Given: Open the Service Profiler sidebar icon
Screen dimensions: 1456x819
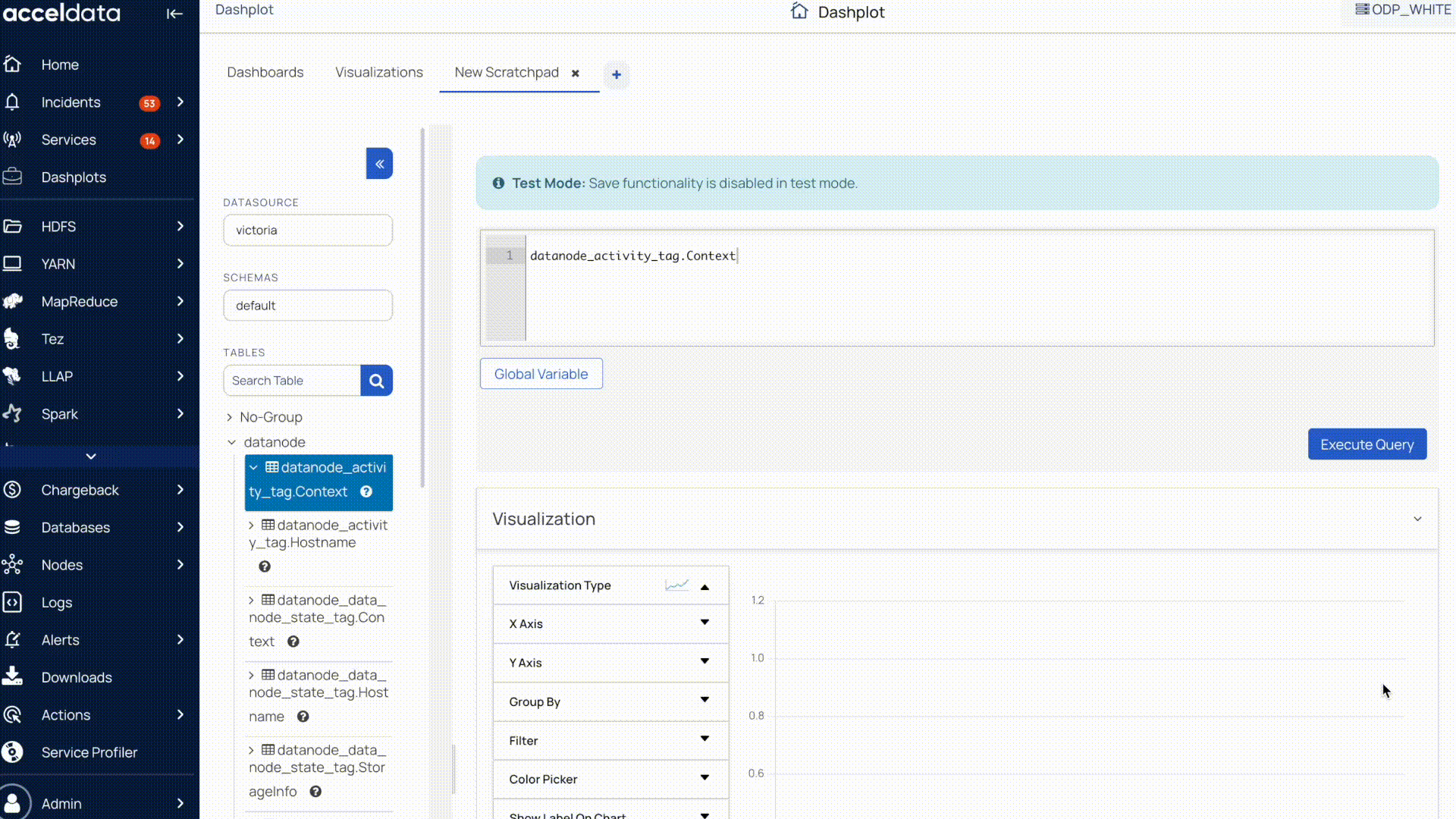Looking at the screenshot, I should [12, 752].
